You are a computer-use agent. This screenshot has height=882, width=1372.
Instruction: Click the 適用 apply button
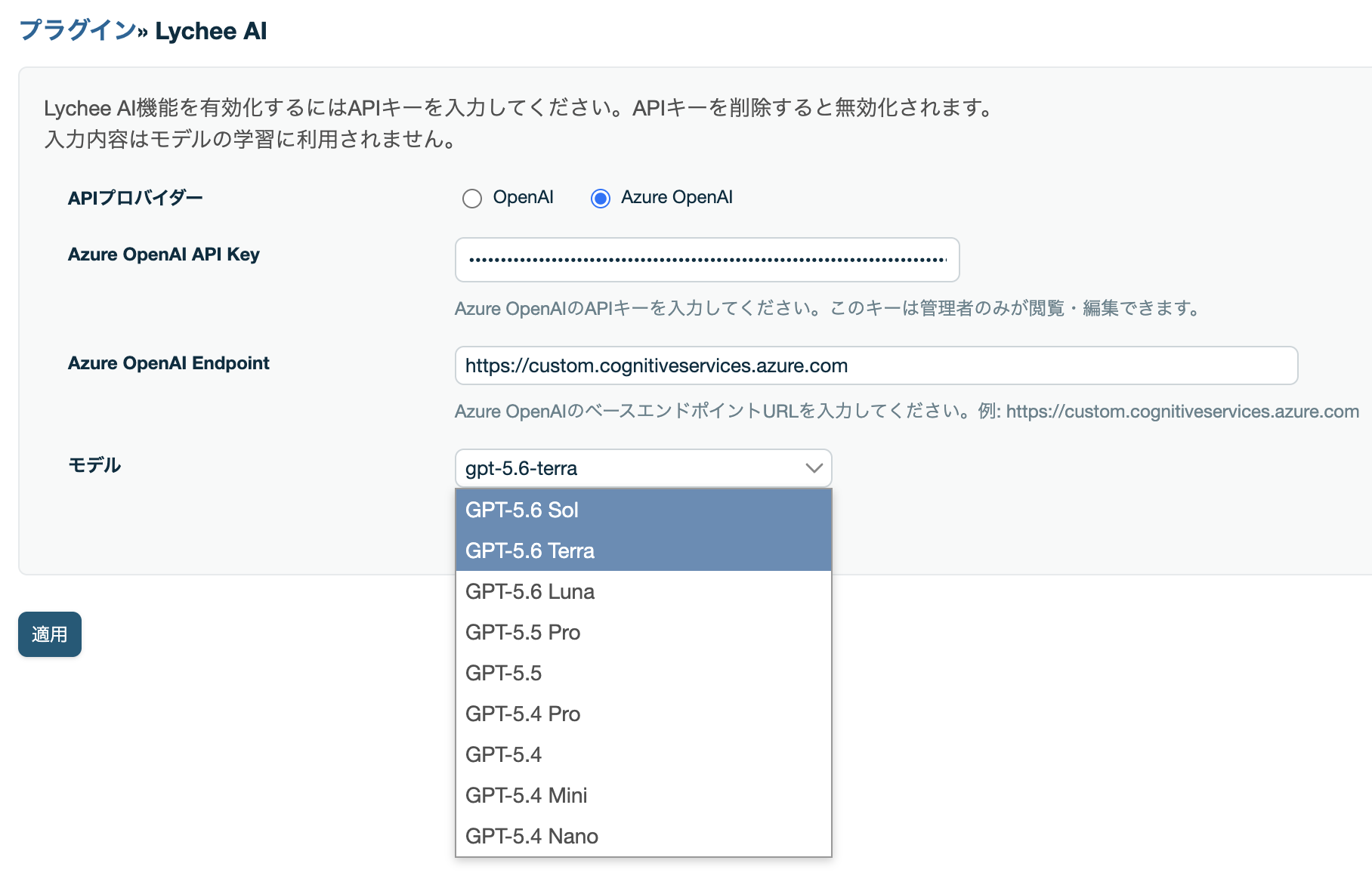click(50, 634)
